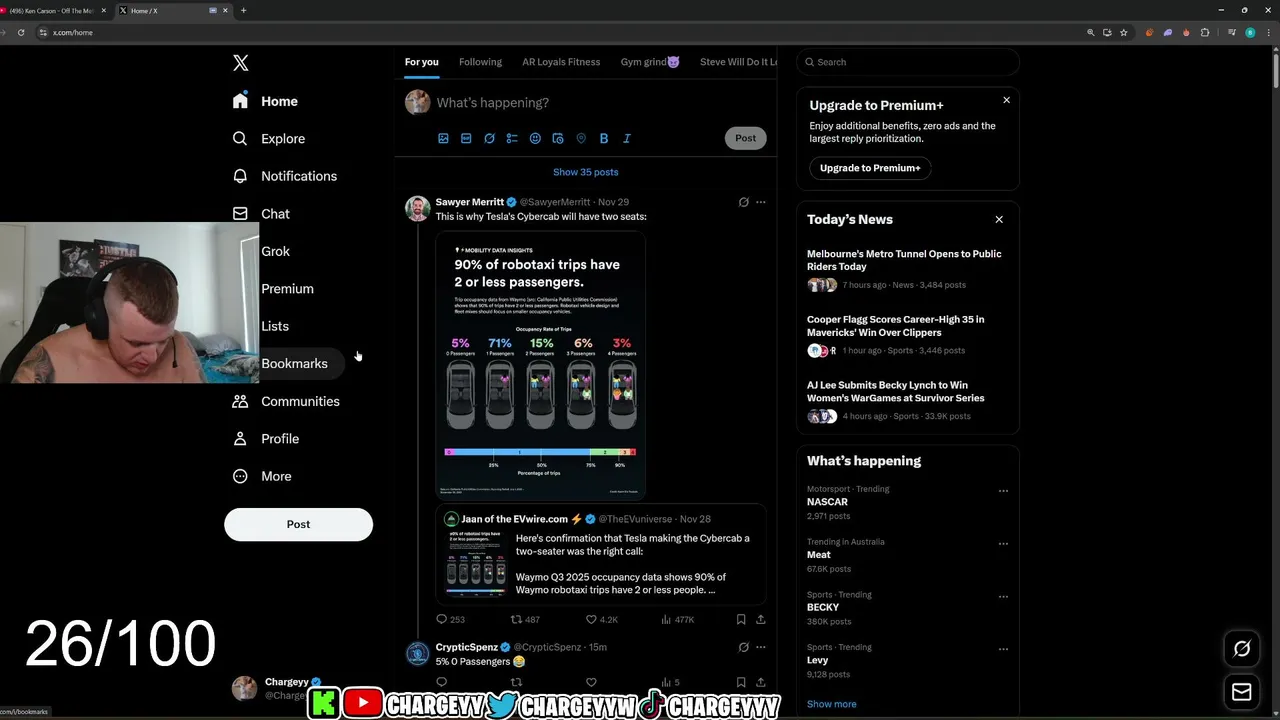Click the Upgrade to Premium+ button
Screen dimensions: 1280x720
(870, 168)
